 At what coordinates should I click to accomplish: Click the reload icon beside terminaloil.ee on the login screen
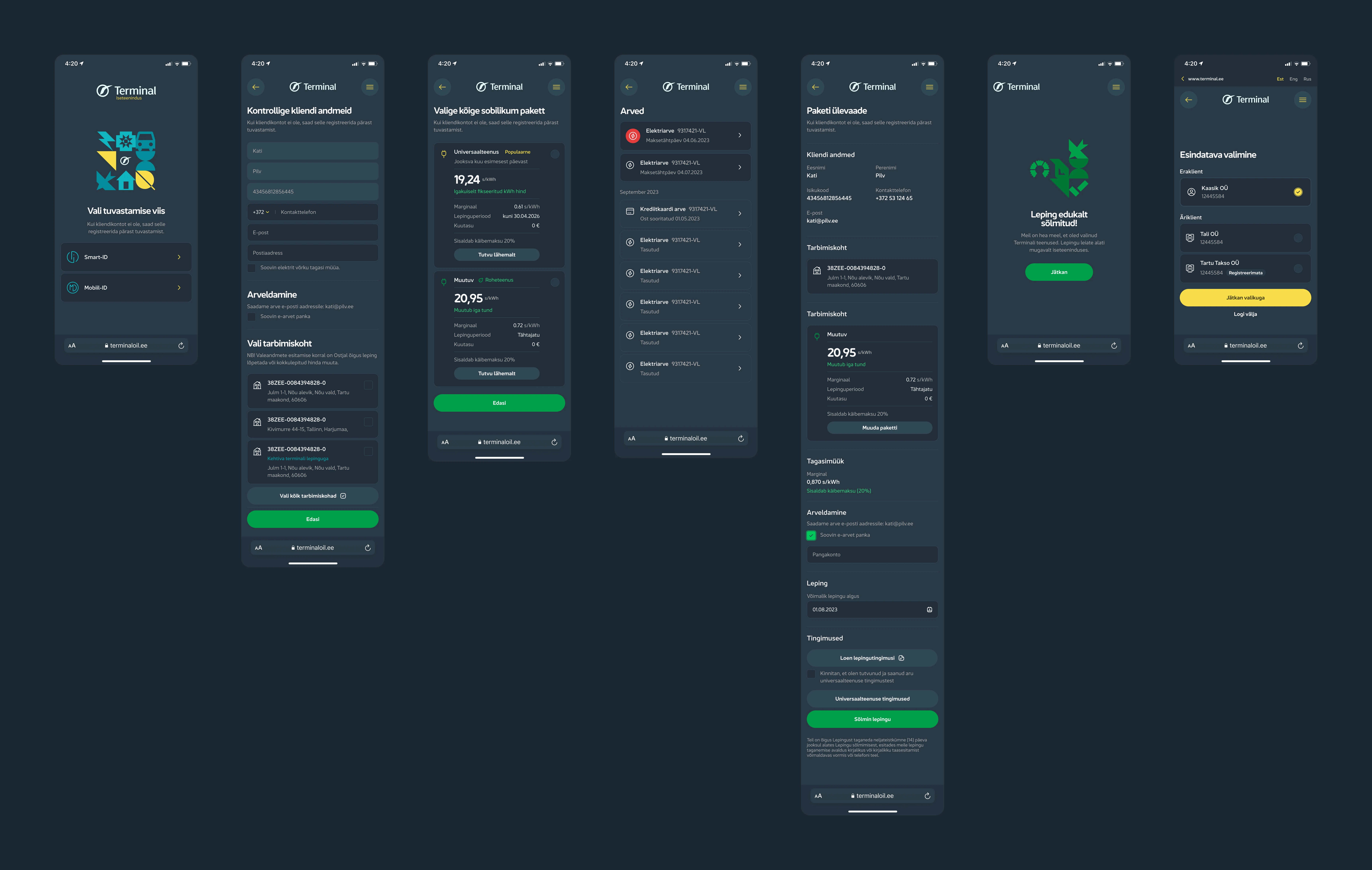(x=181, y=346)
